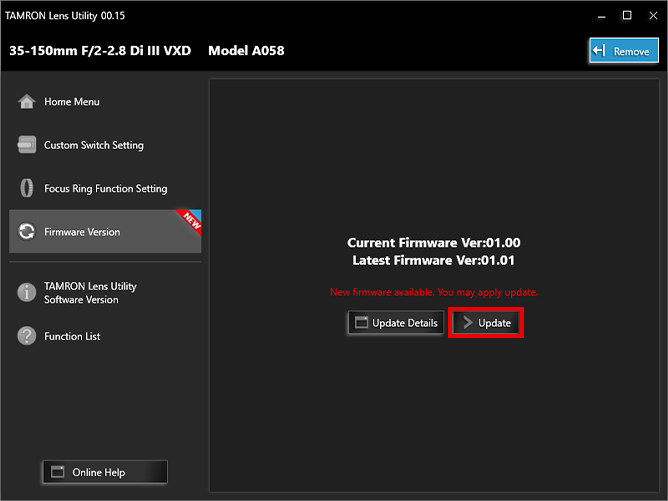This screenshot has height=501, width=668.
Task: Click the Remove lens button
Action: coord(624,51)
